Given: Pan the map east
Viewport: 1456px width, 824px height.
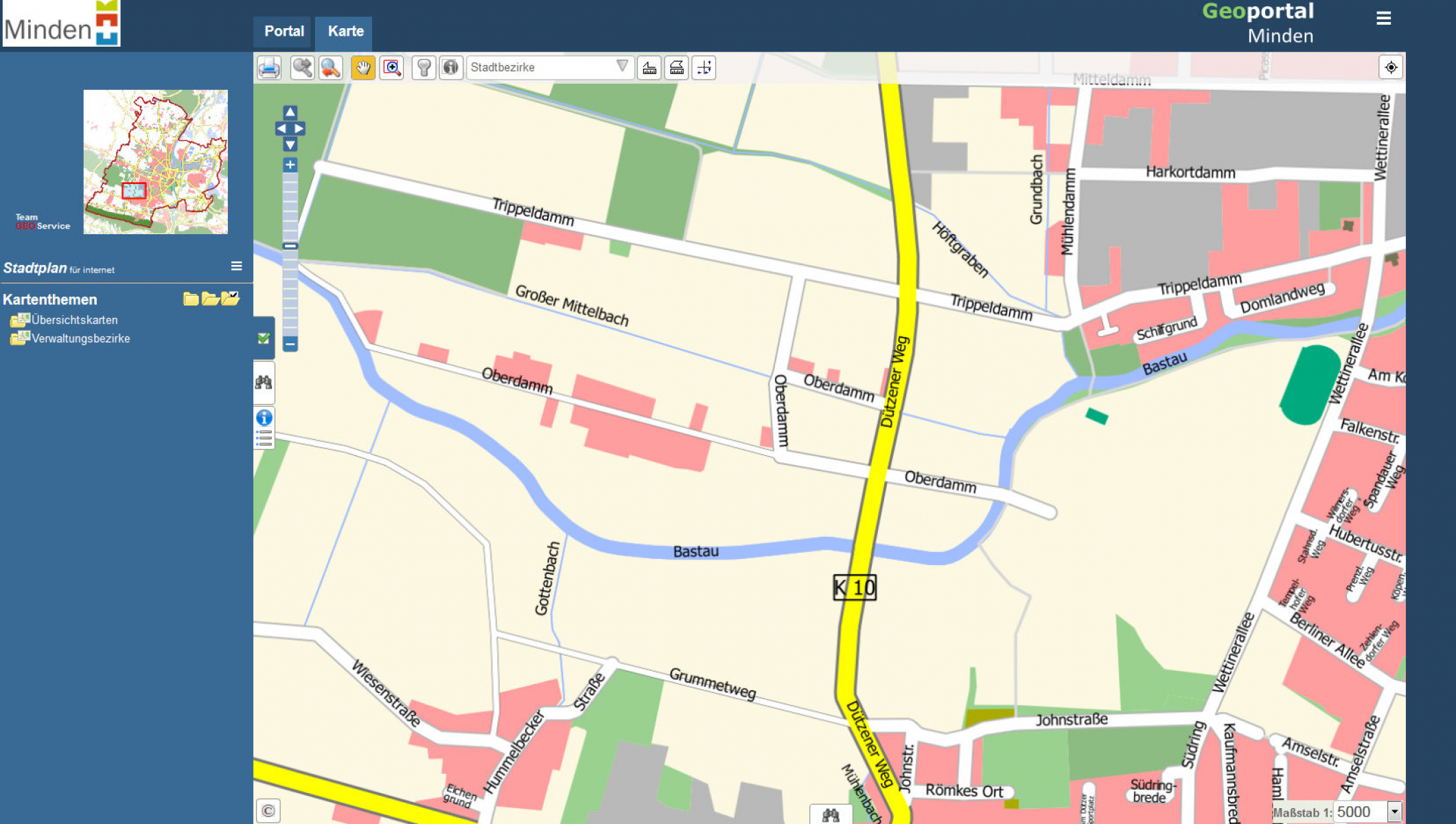Looking at the screenshot, I should pyautogui.click(x=299, y=128).
